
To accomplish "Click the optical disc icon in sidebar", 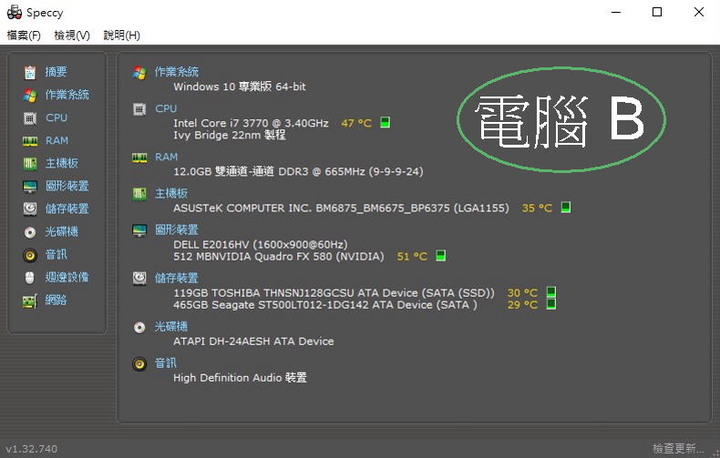I will tap(30, 232).
